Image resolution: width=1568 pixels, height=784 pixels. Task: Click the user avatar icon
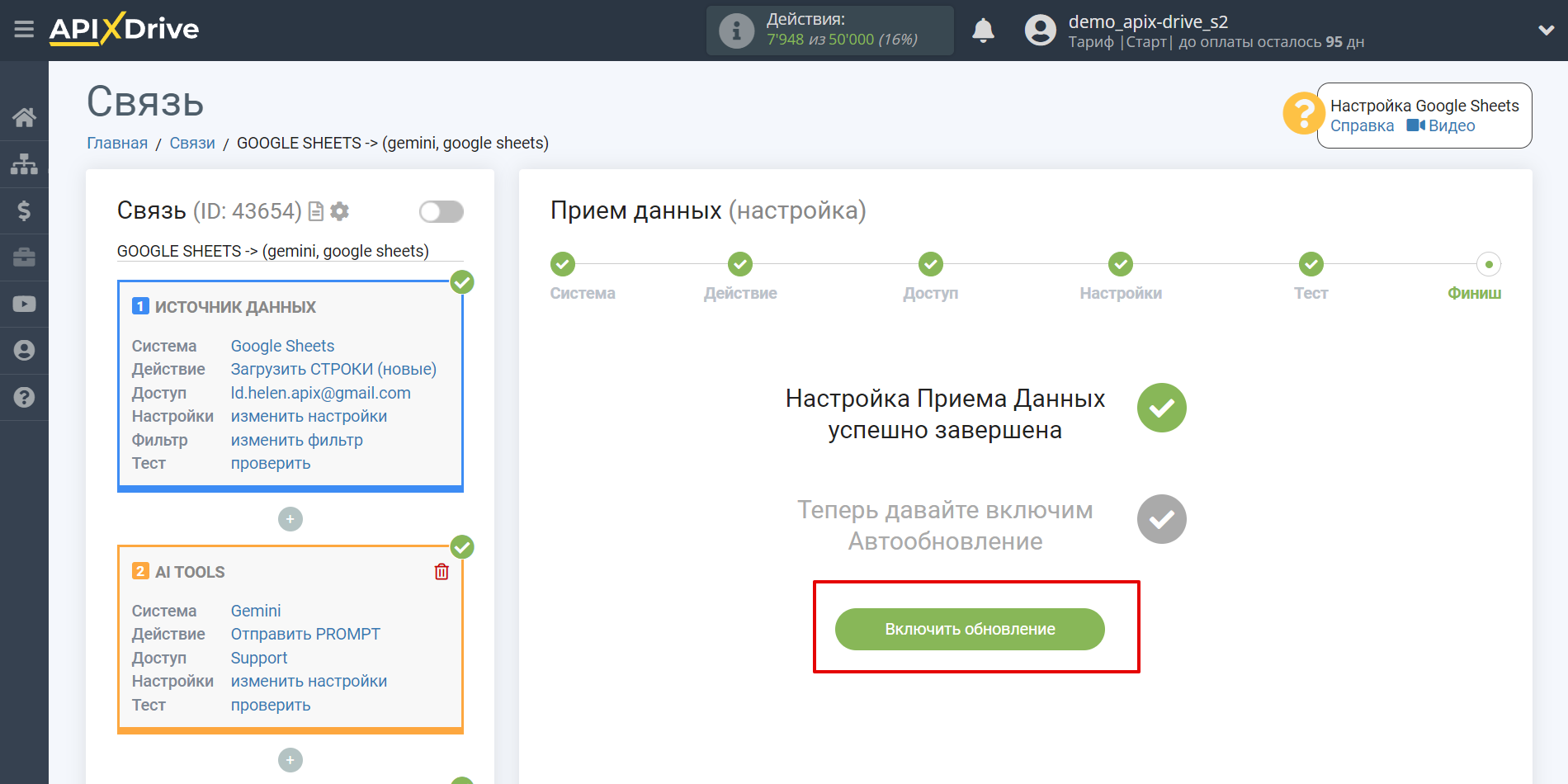(x=1040, y=31)
